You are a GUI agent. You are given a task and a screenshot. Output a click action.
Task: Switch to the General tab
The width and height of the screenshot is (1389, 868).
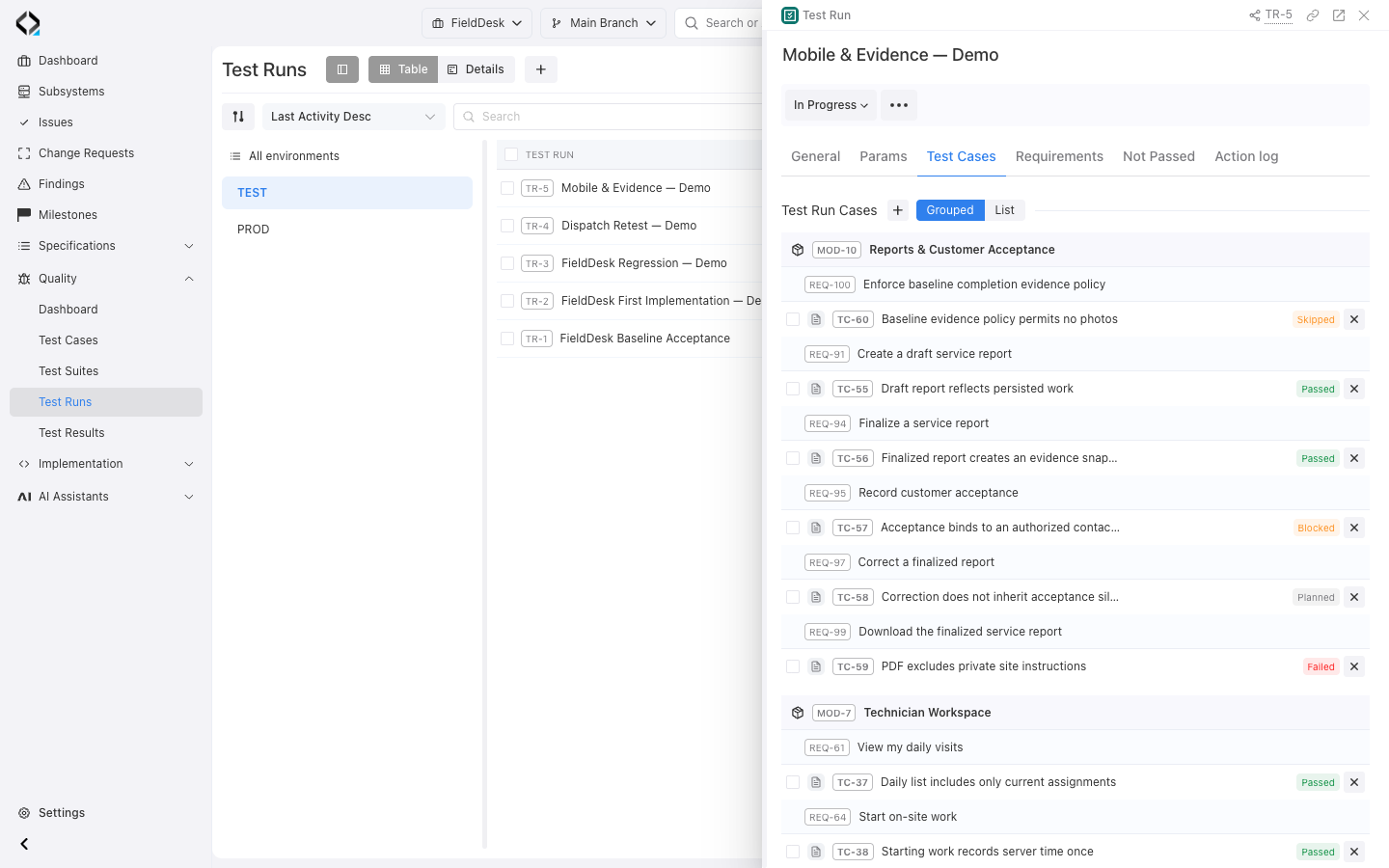(816, 156)
